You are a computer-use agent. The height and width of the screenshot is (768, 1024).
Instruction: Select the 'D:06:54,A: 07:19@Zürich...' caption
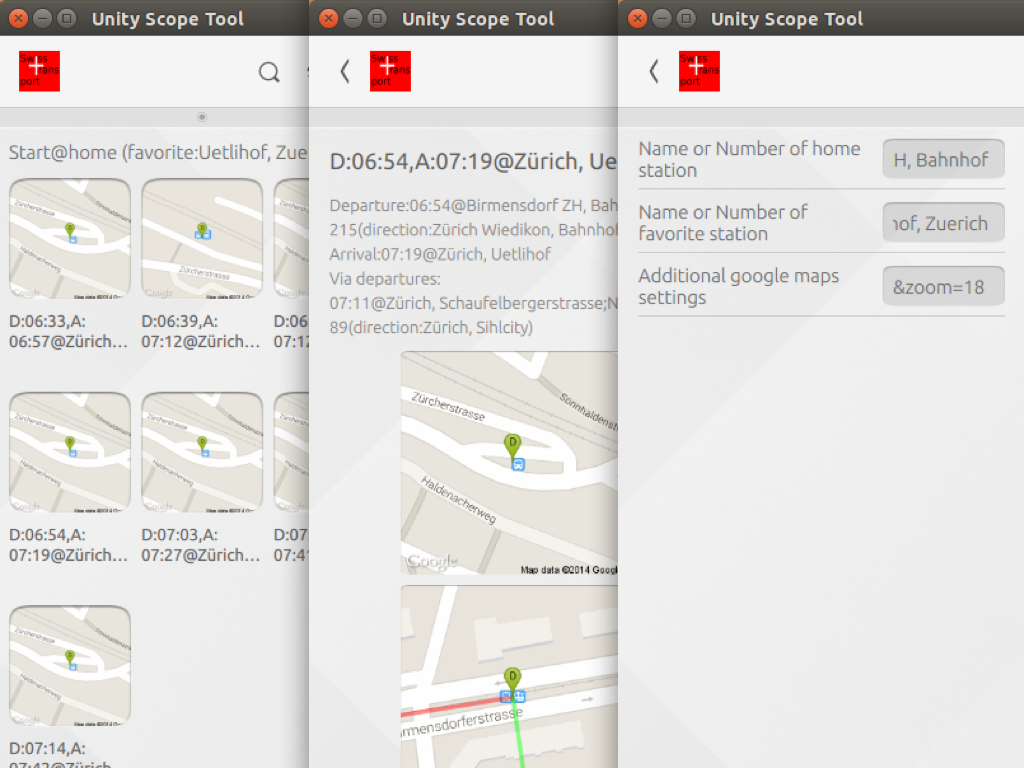(69, 545)
